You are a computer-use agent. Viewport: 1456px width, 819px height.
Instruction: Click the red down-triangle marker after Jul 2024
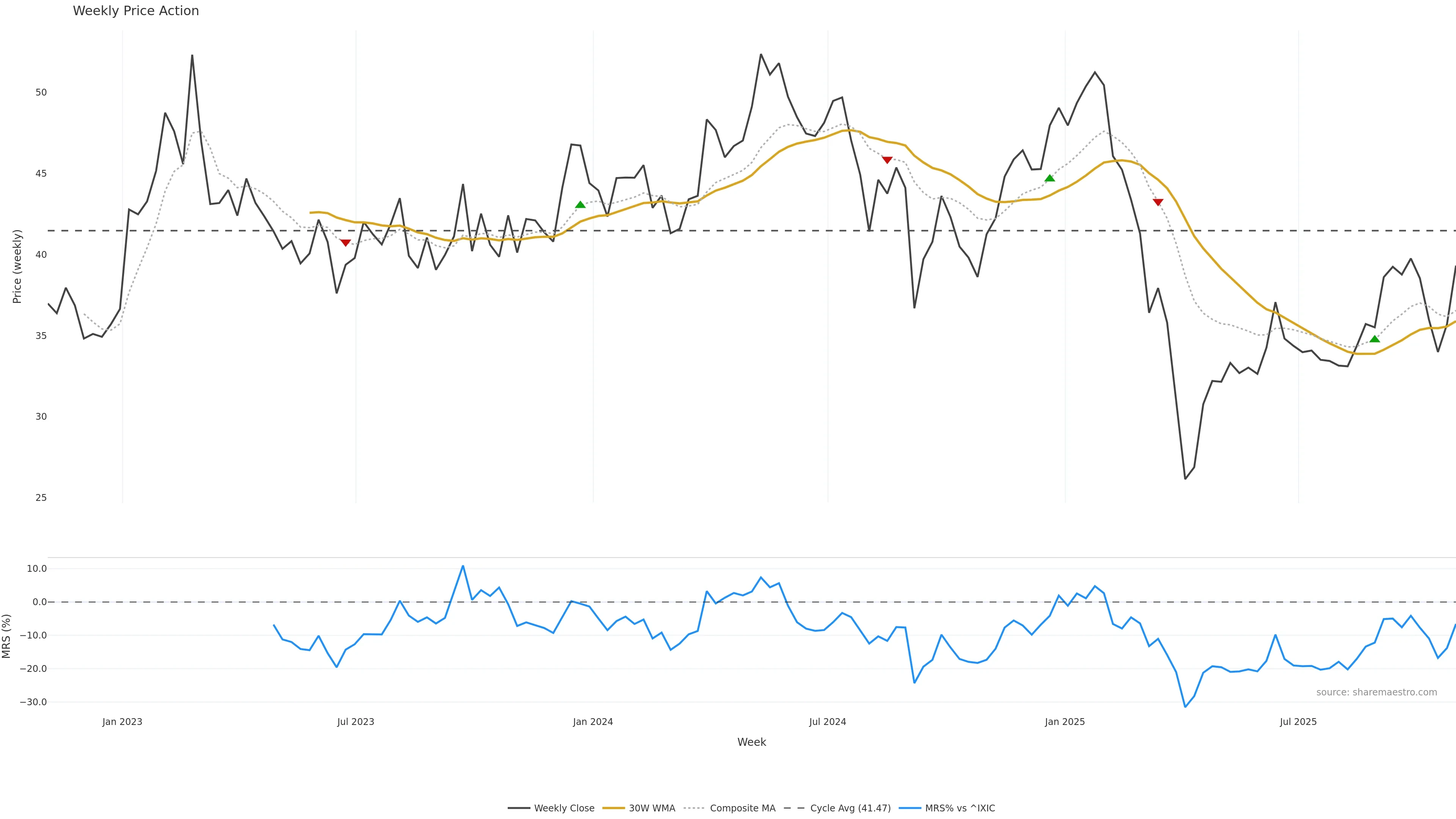(887, 160)
